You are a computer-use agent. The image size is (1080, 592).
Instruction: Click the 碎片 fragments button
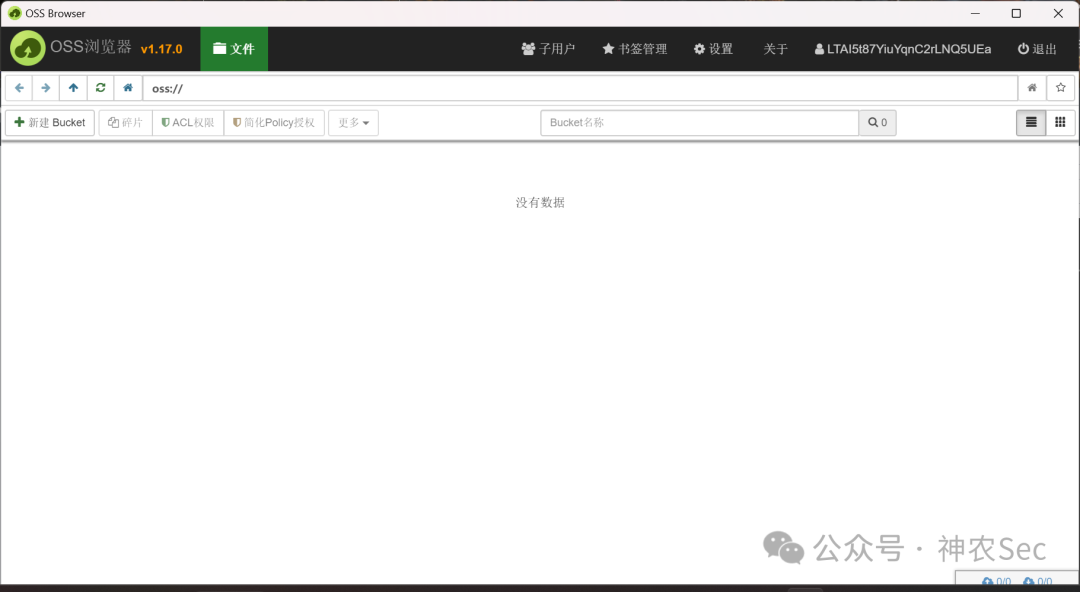click(x=125, y=123)
